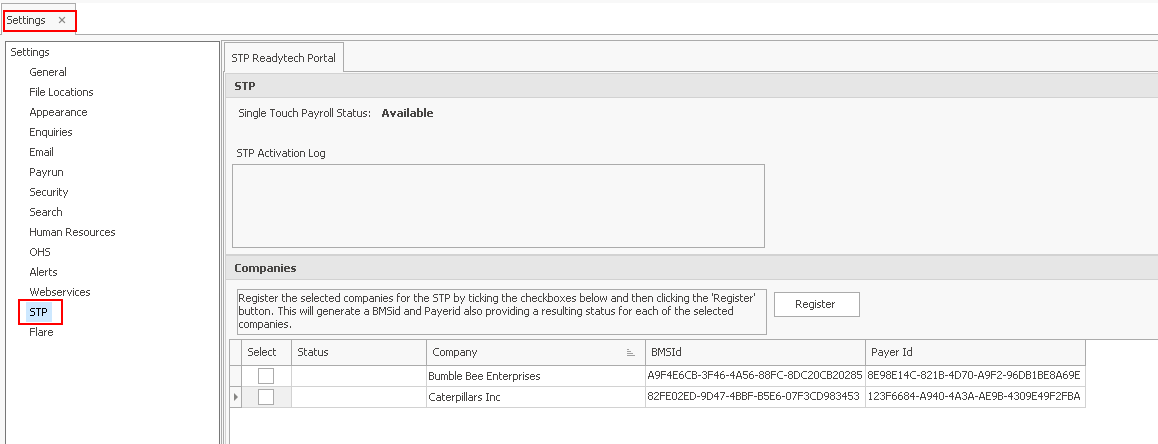Image resolution: width=1158 pixels, height=444 pixels.
Task: Select Flare in the settings tree
Action: (x=41, y=332)
